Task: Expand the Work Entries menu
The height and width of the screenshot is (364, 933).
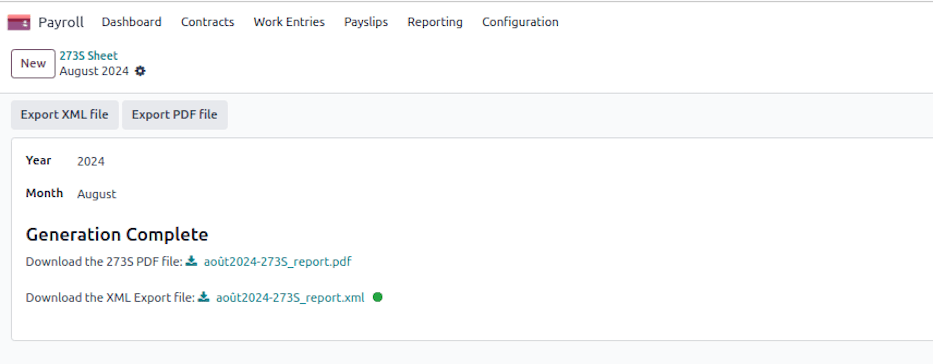Action: 289,22
